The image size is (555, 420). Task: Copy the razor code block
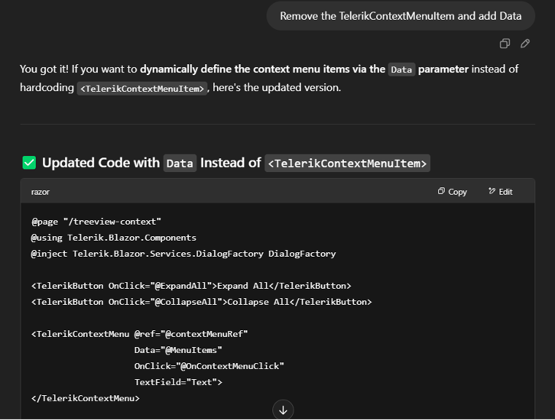(x=452, y=192)
